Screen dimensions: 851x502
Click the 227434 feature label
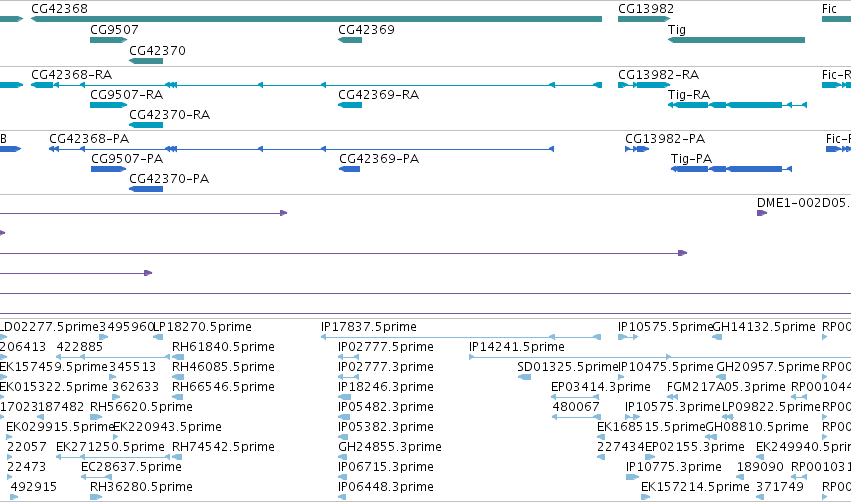coord(620,447)
